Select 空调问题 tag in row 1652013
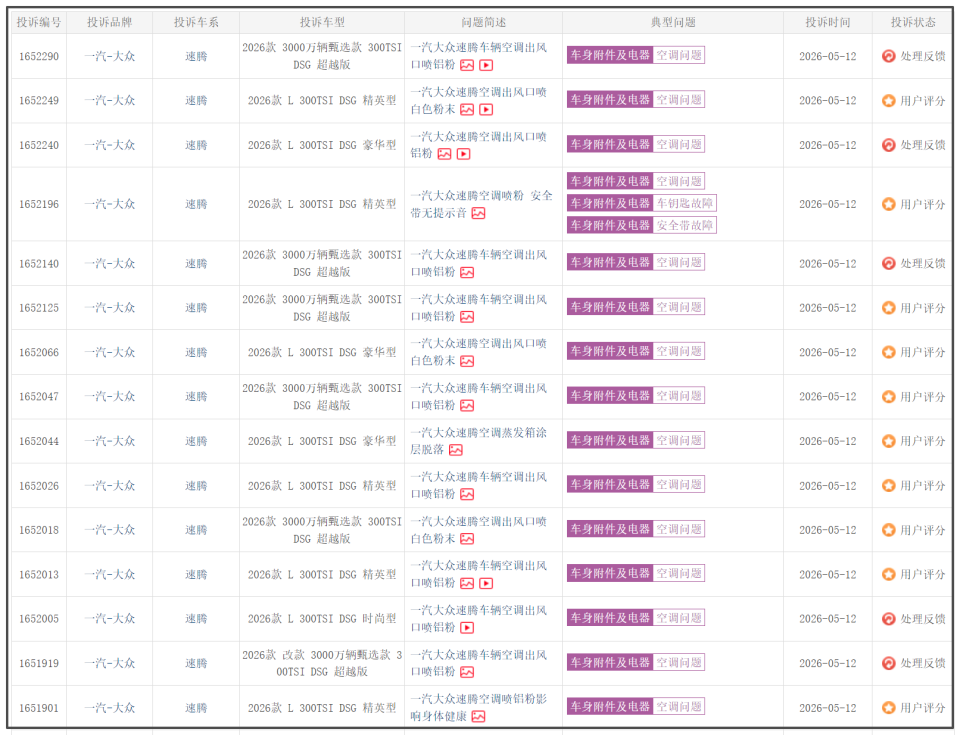 (679, 573)
